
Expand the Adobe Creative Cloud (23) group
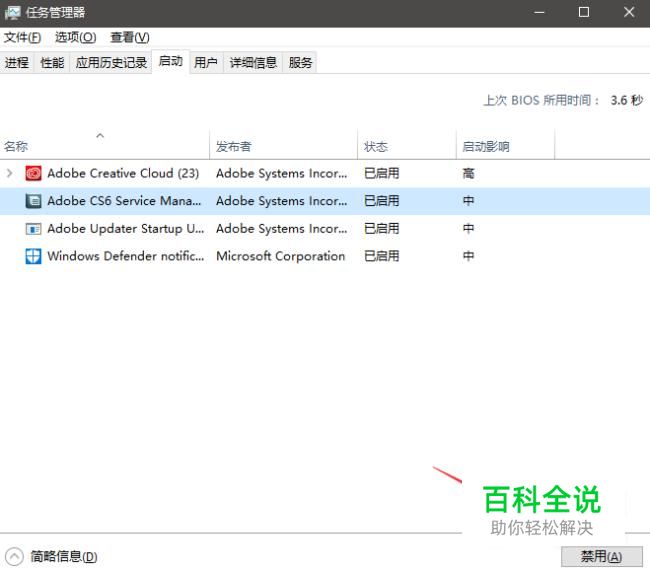point(10,173)
